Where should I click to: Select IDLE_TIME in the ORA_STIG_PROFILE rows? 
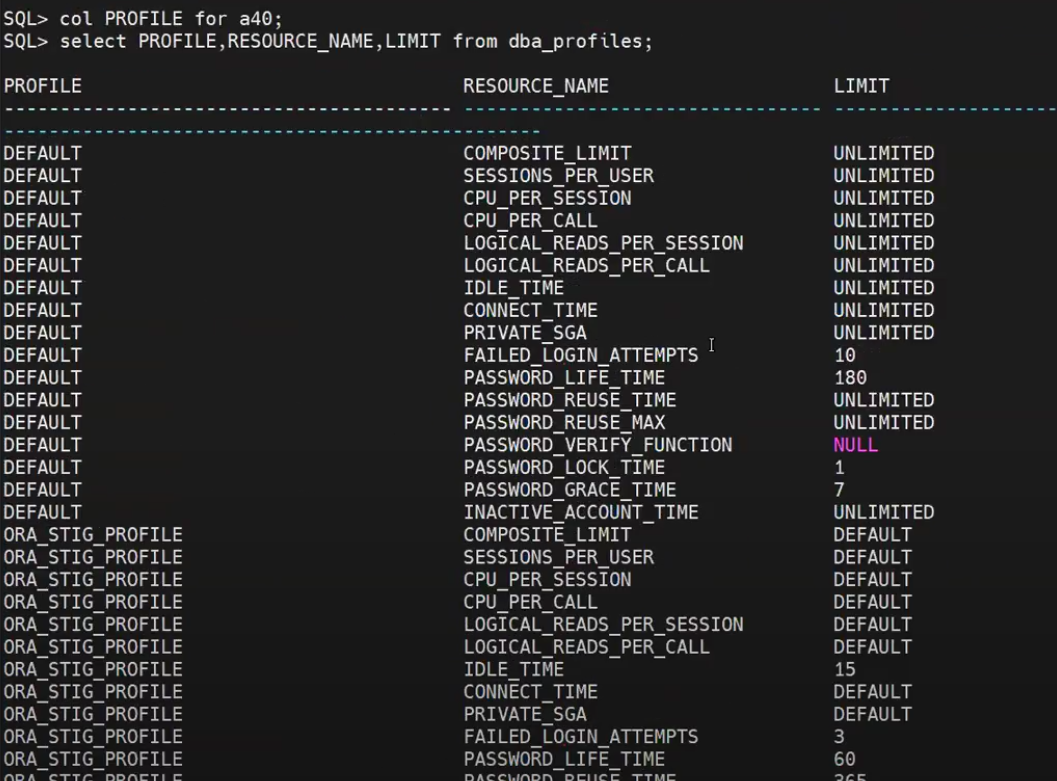[514, 670]
